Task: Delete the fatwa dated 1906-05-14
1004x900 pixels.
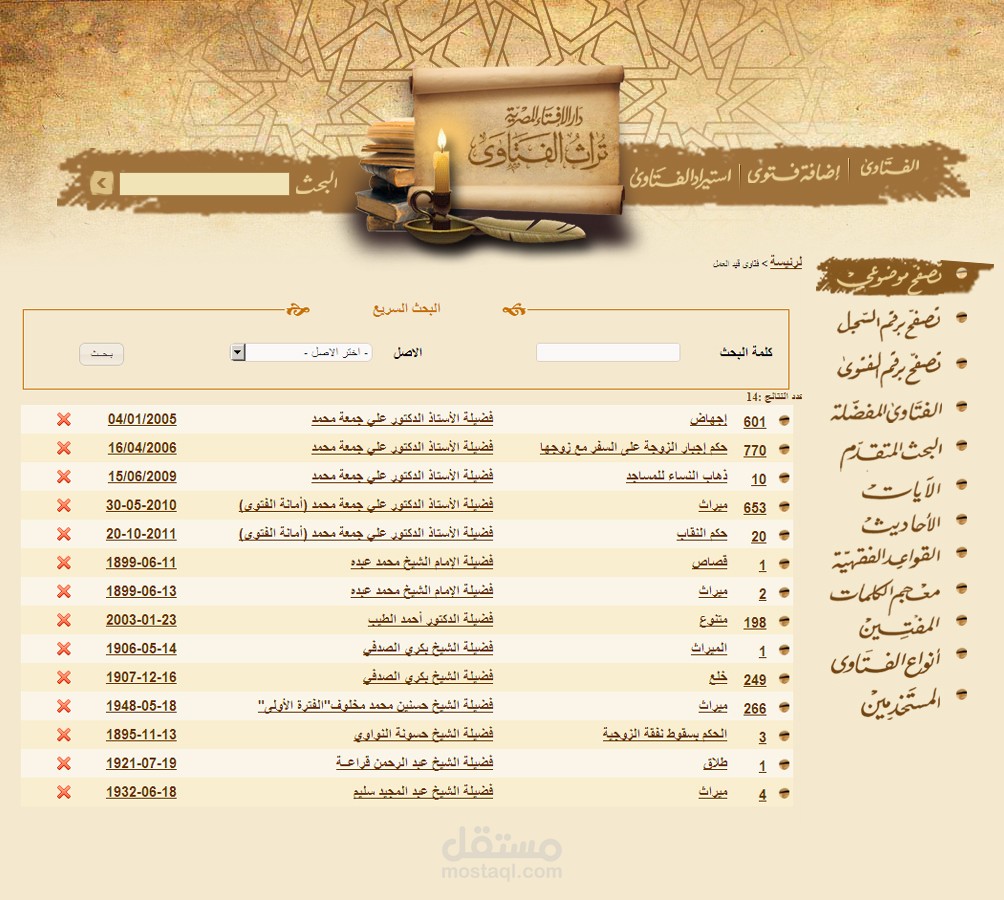Action: pyautogui.click(x=63, y=649)
